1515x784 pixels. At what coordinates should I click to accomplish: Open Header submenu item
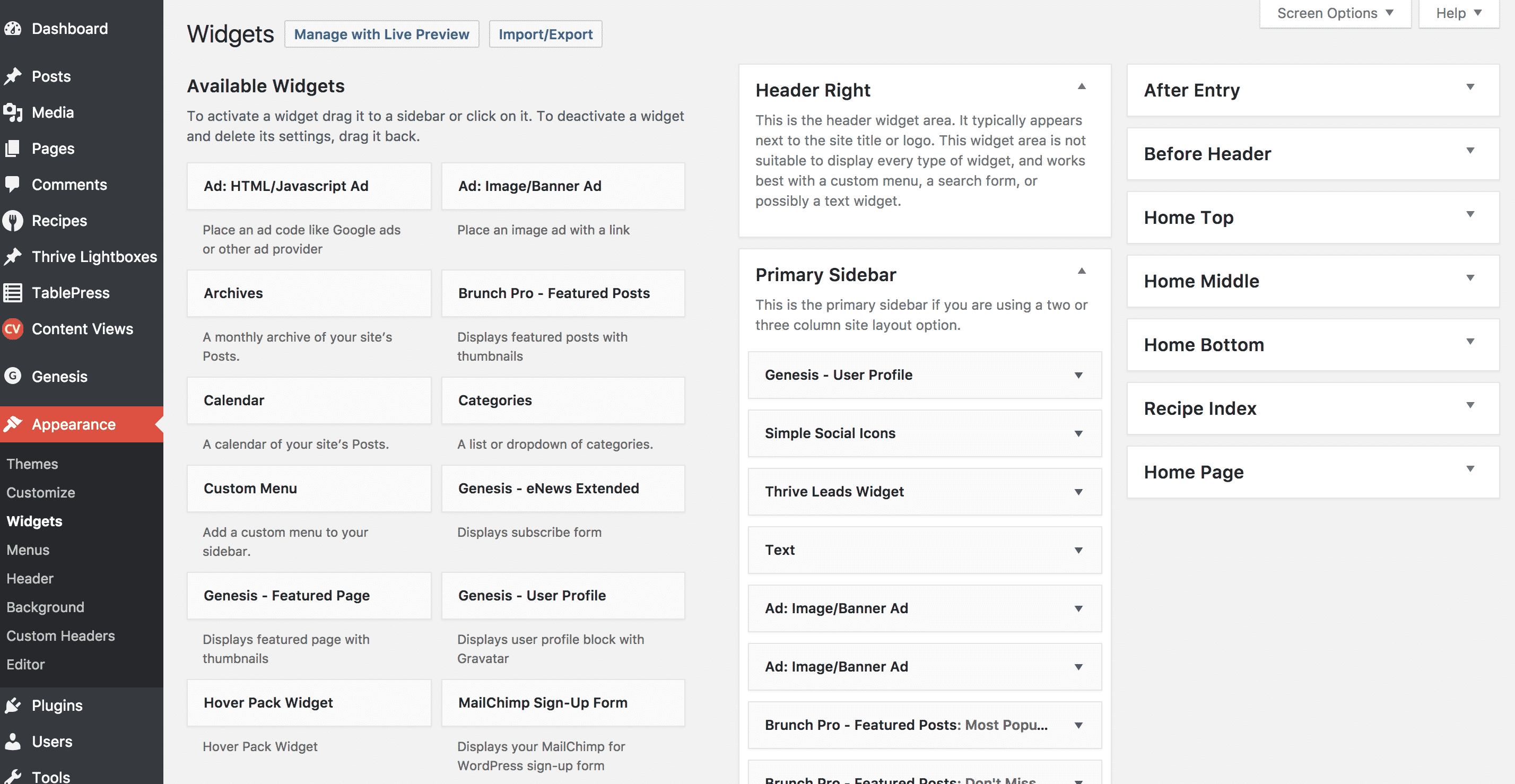(x=30, y=578)
